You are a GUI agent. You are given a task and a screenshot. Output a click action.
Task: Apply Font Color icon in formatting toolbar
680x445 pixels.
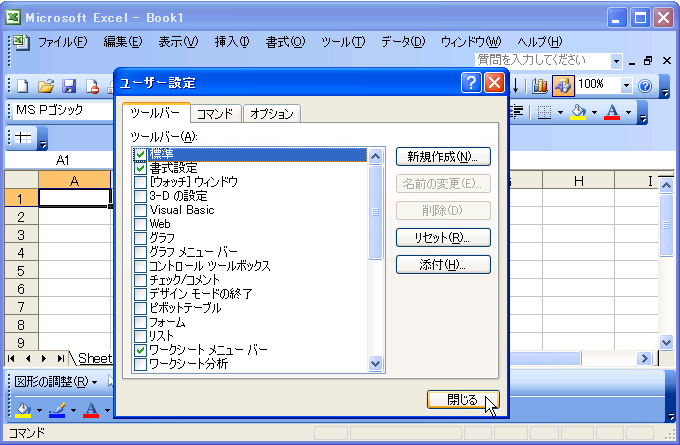pyautogui.click(x=612, y=112)
